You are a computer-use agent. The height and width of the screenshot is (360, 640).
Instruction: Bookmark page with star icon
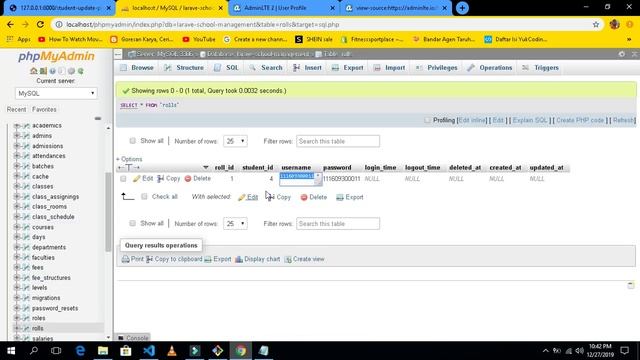tap(596, 24)
